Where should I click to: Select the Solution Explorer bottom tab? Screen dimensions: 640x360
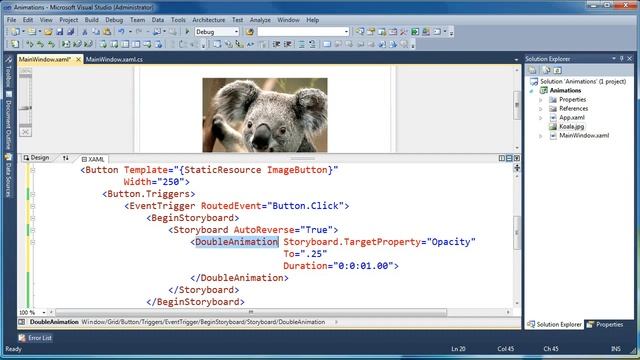click(554, 324)
